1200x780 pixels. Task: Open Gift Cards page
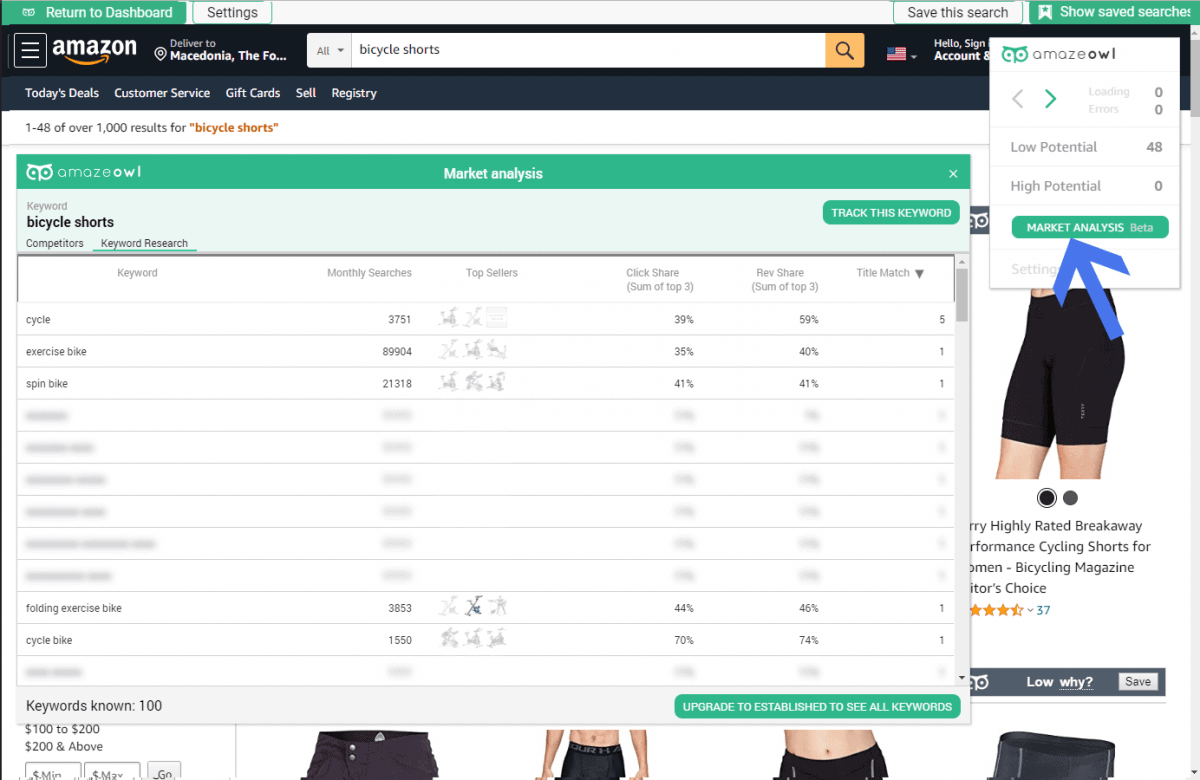pos(253,93)
